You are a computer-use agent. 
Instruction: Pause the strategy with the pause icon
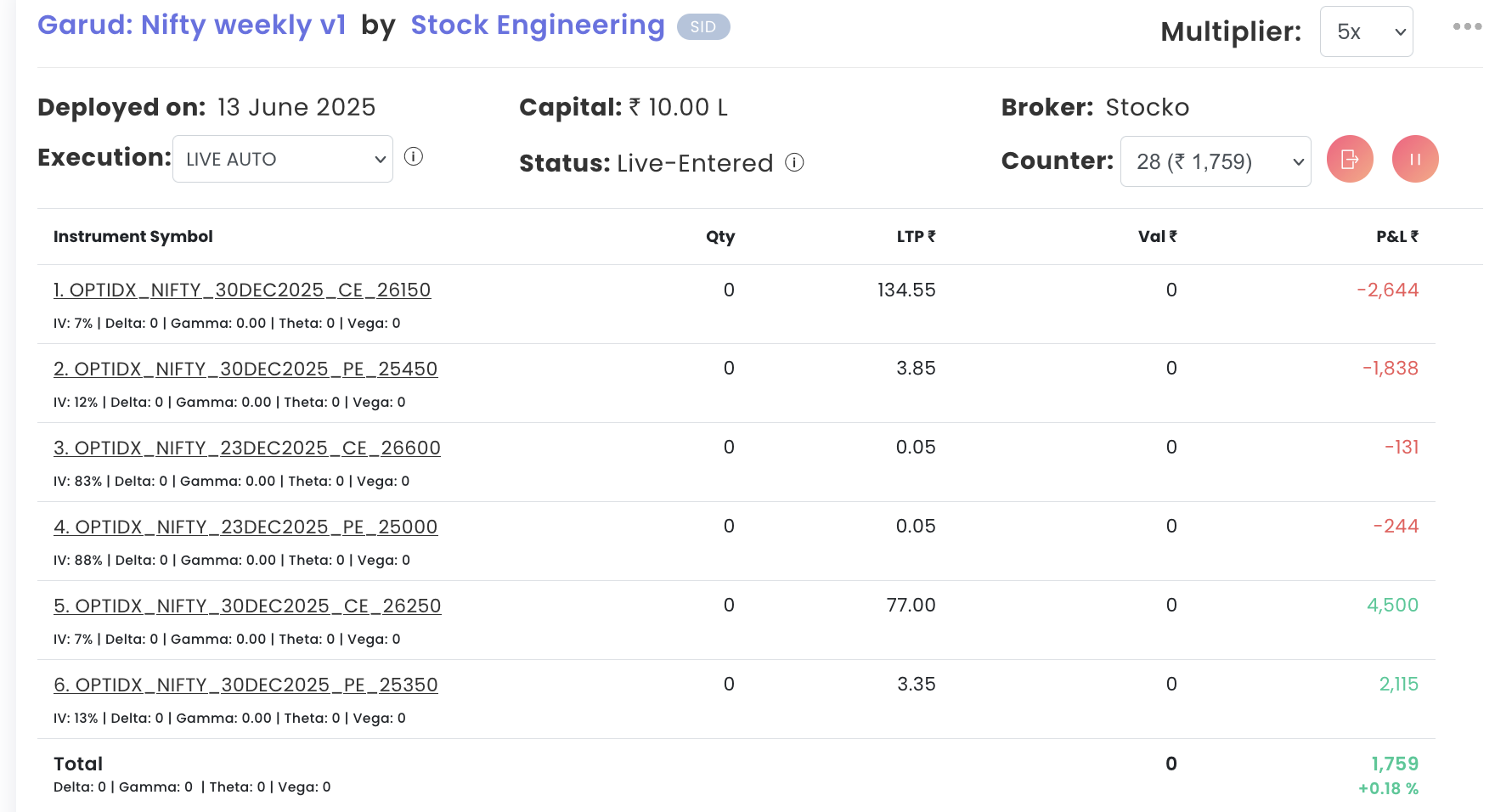(1415, 159)
